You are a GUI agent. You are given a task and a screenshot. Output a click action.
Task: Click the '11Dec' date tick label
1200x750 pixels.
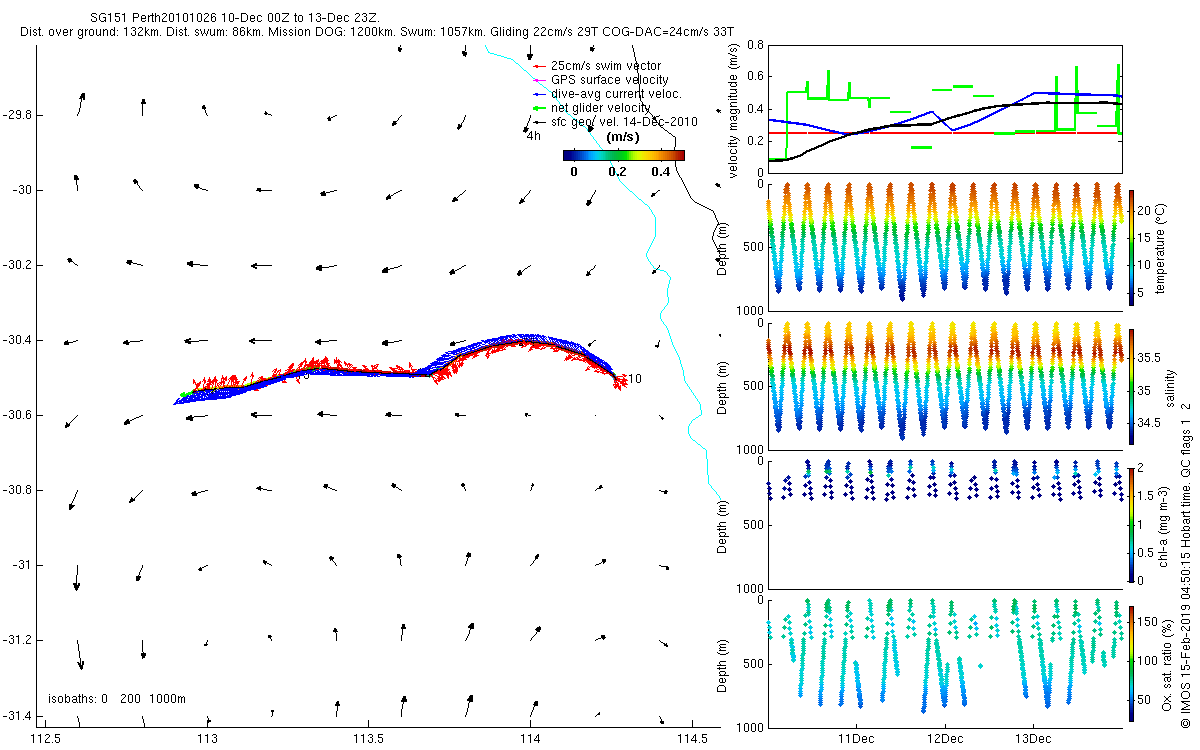tap(856, 739)
